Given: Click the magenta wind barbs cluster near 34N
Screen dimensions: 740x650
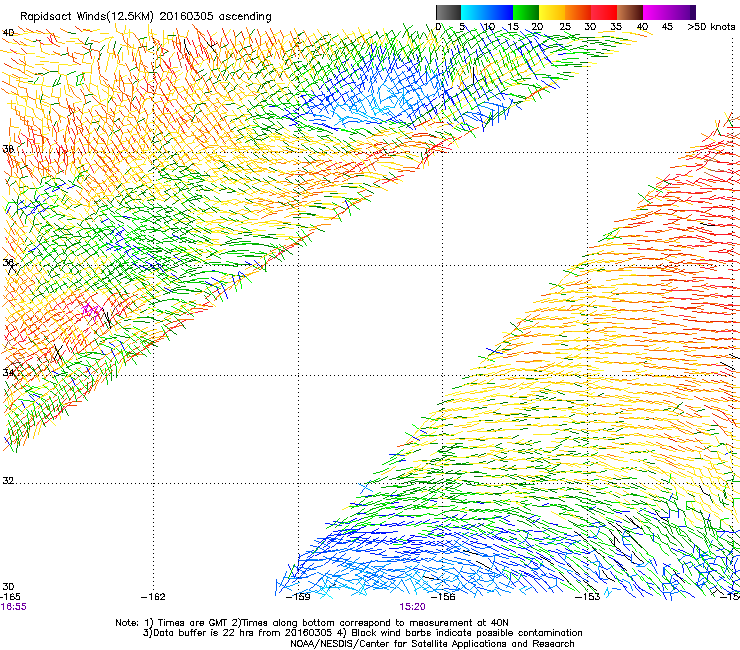Looking at the screenshot, I should point(91,311).
